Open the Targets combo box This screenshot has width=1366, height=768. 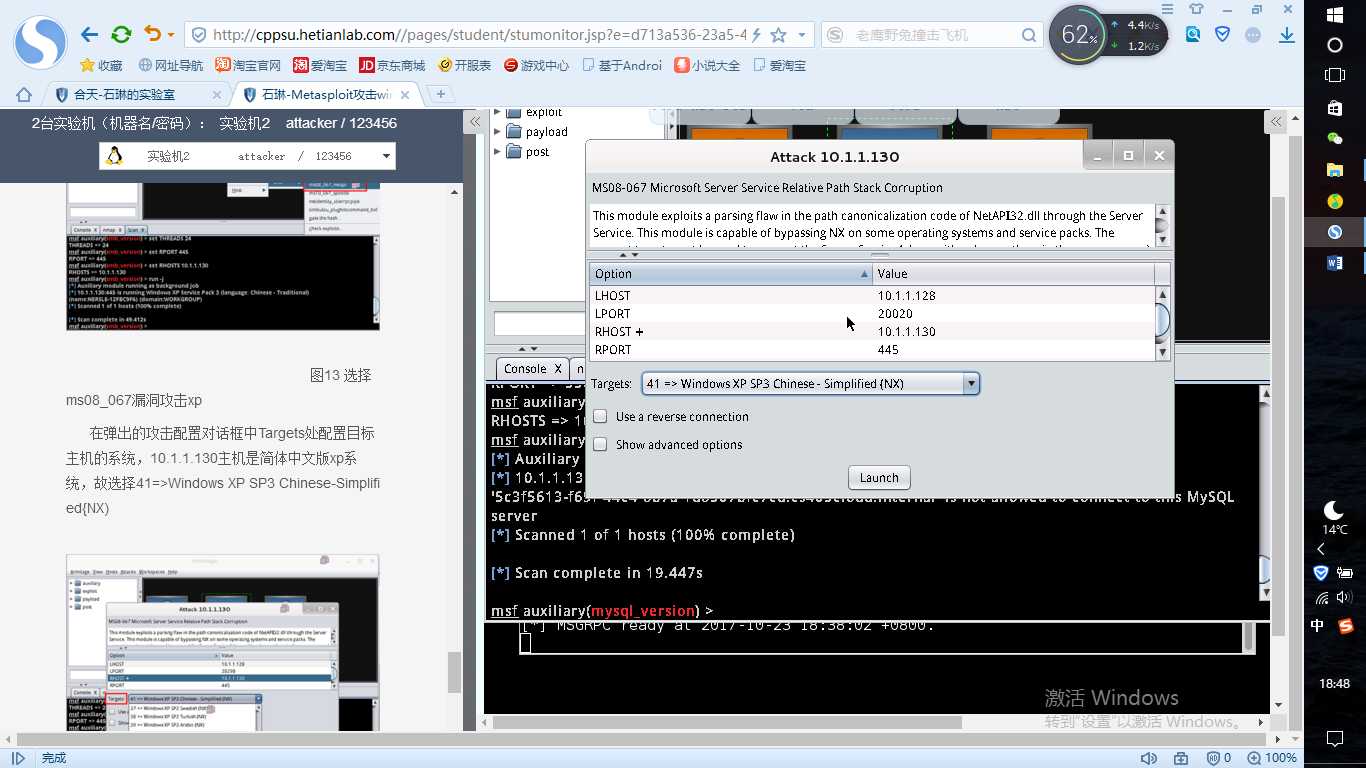tap(810, 383)
